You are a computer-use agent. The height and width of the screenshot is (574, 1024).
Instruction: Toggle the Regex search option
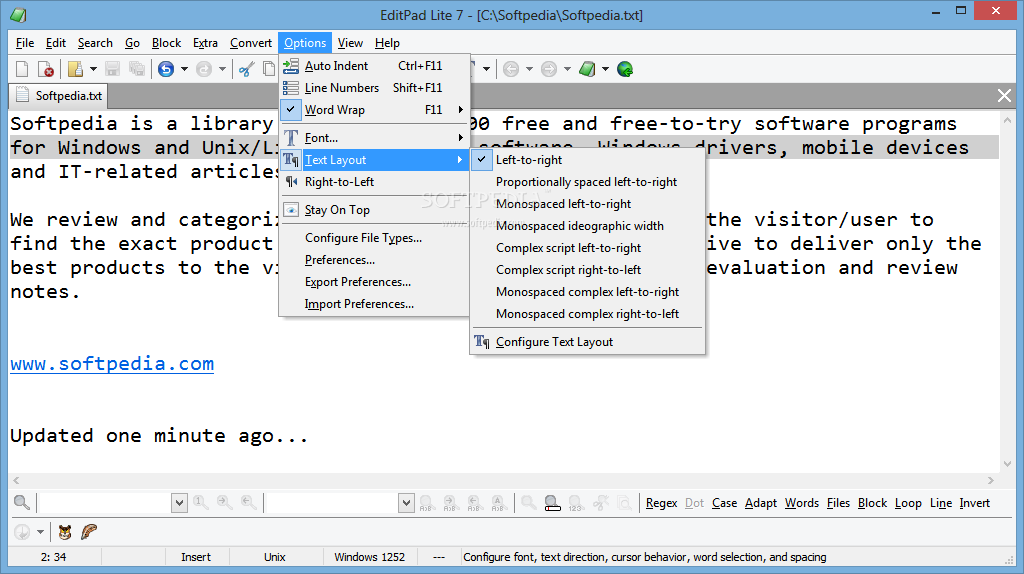662,503
